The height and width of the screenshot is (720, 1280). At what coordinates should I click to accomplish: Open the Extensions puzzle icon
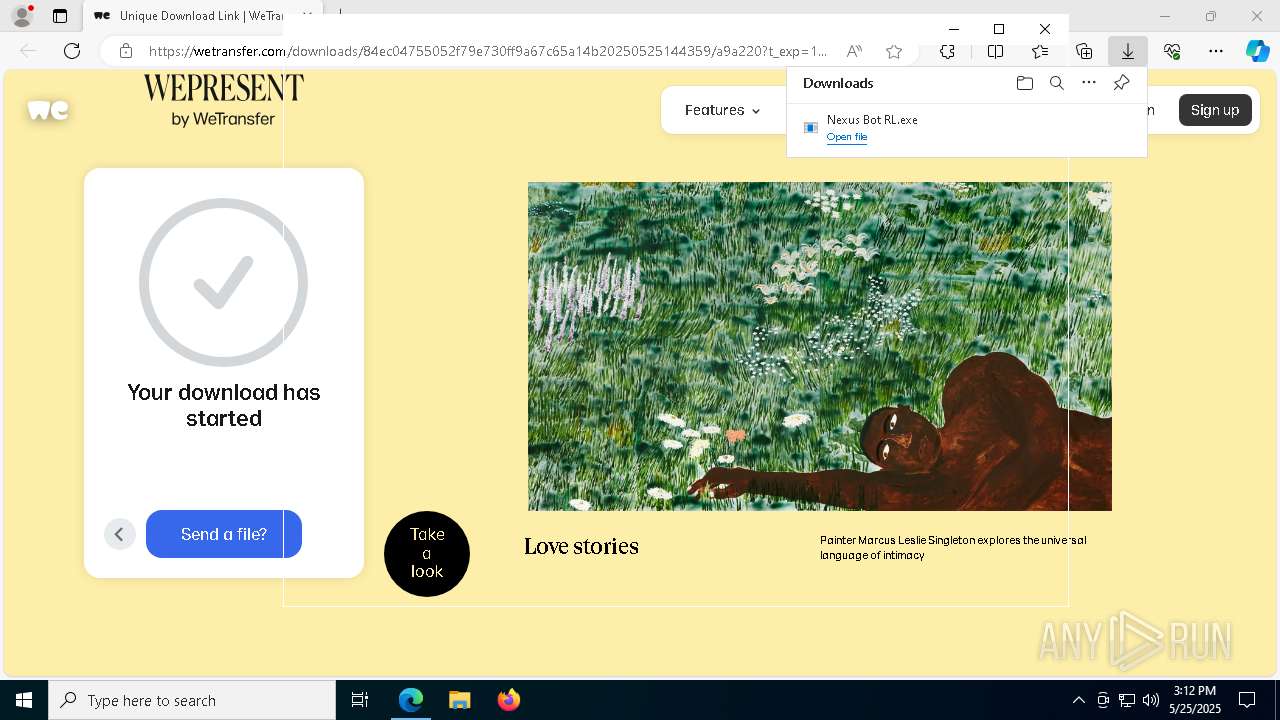point(947,51)
